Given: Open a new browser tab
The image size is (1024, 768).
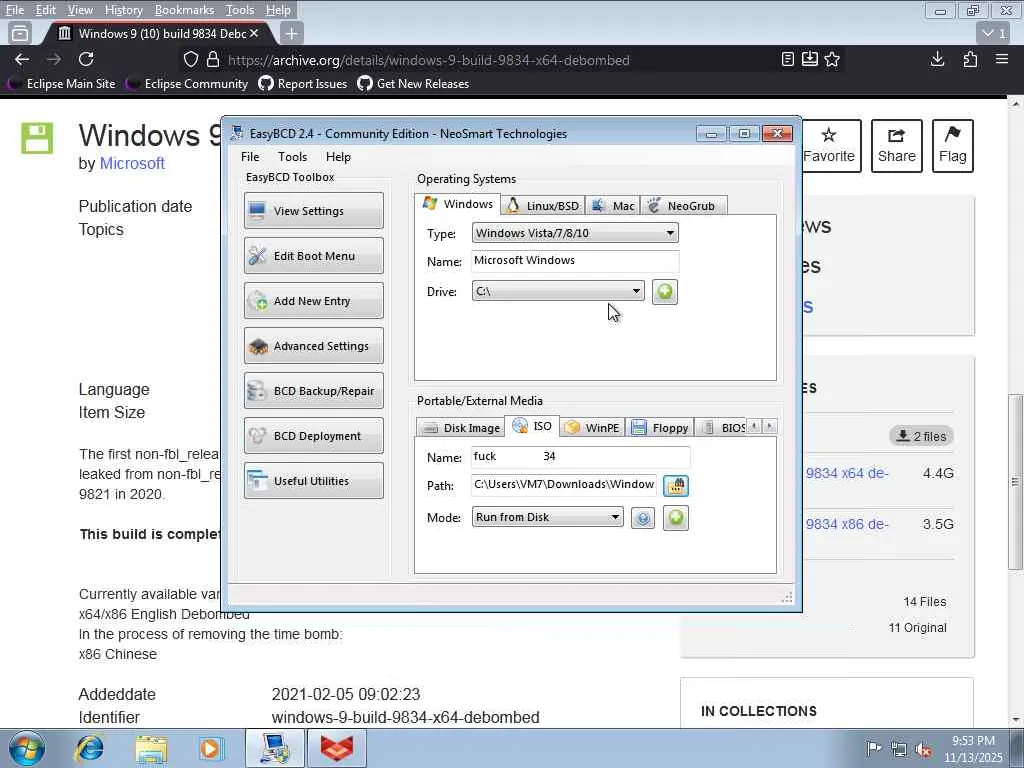Looking at the screenshot, I should coord(291,33).
